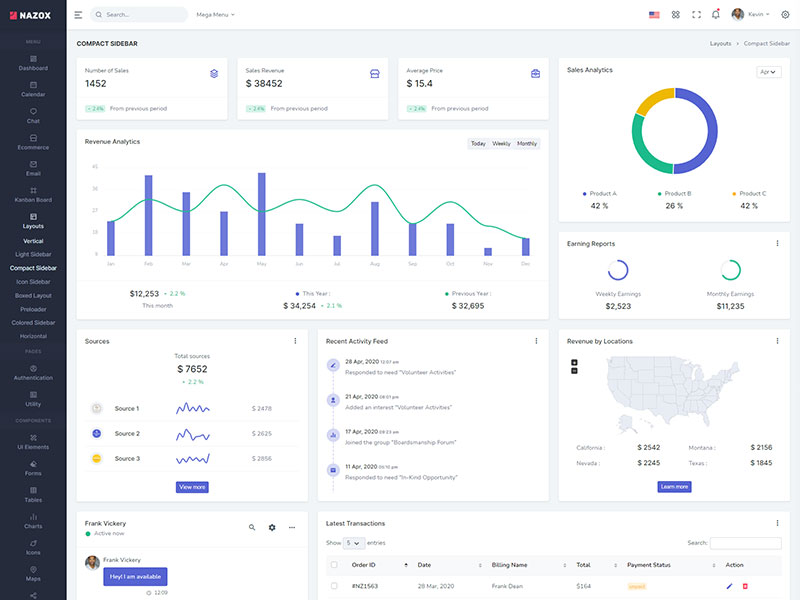Open the apps grid icon in header
800x600 pixels.
[x=676, y=15]
